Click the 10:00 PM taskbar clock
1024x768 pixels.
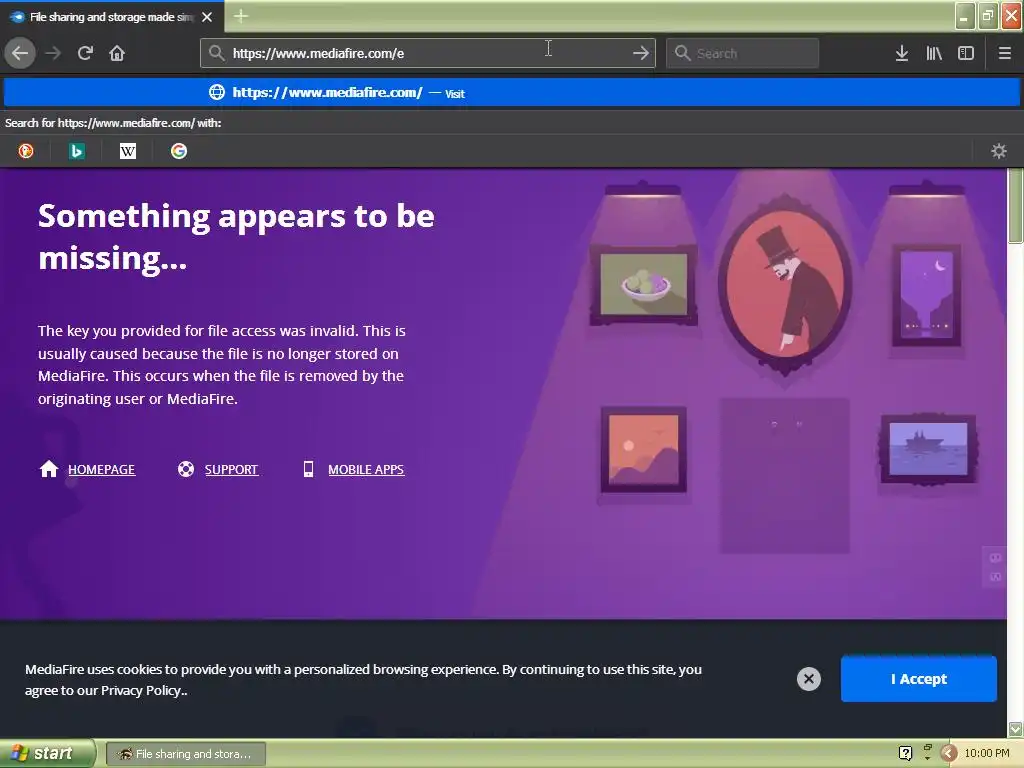coord(986,753)
